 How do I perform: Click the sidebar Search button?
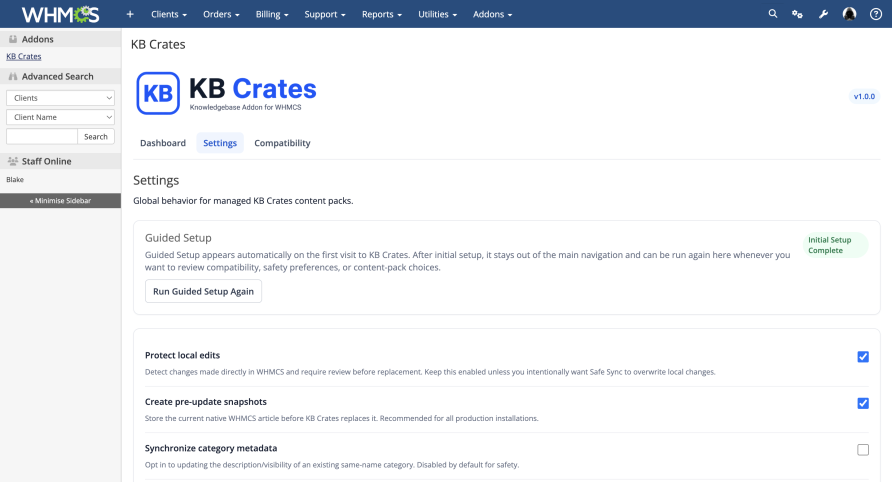(96, 137)
